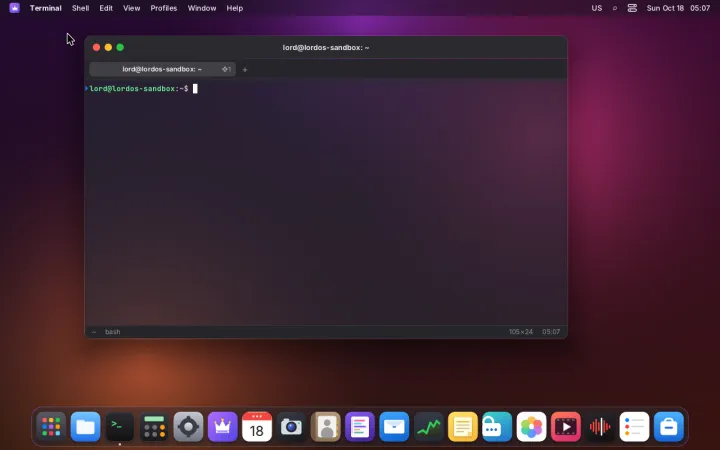Open the Shell menu
Image resolution: width=720 pixels, height=450 pixels.
[x=80, y=8]
